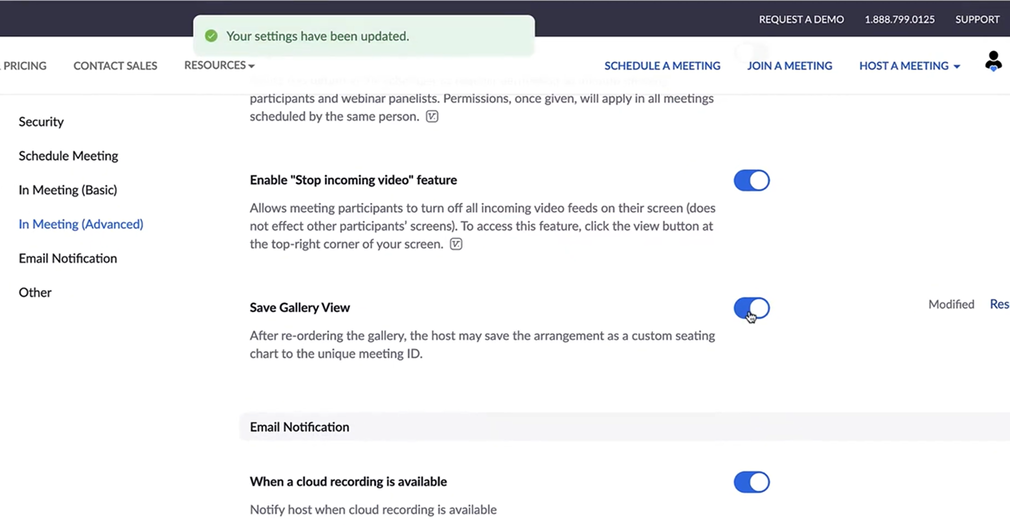Select Schedule Meeting in the sidebar

[68, 156]
